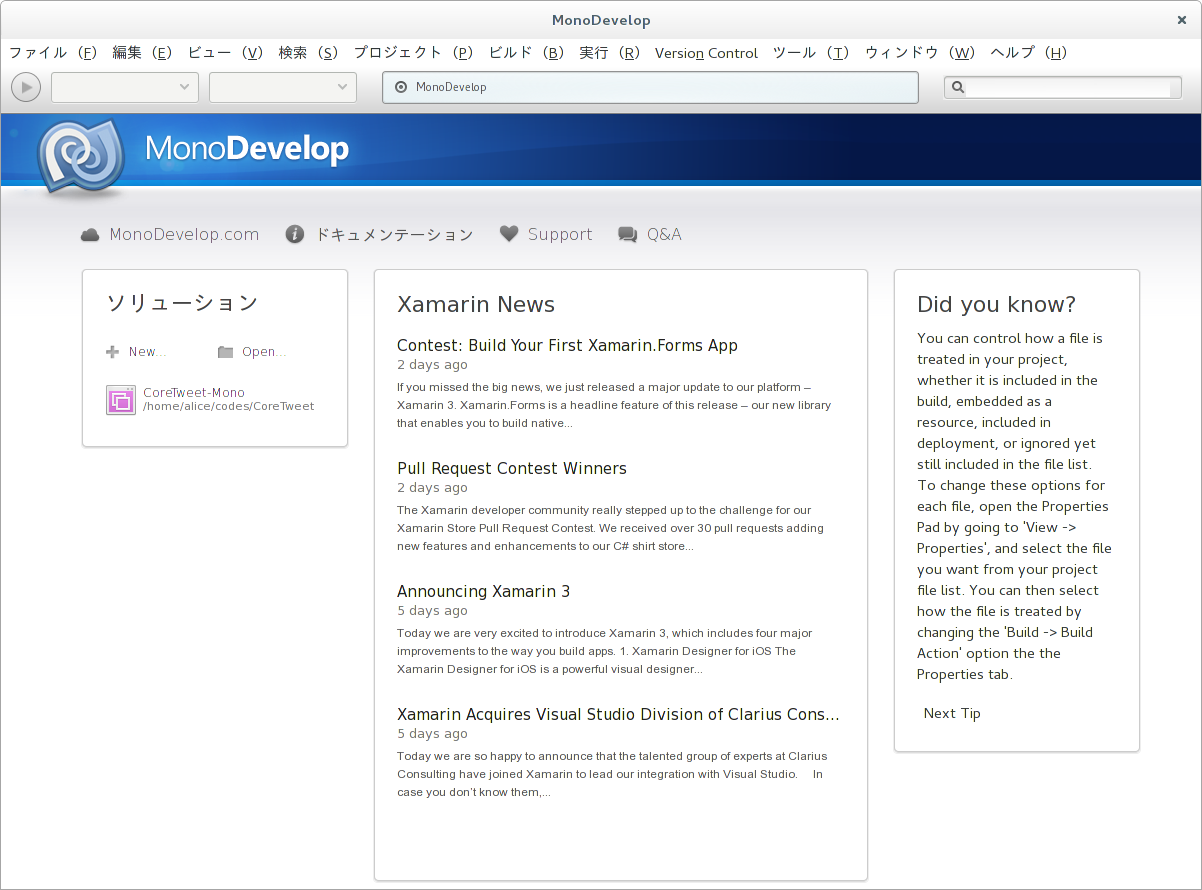Open the ヘルプ (H) menu

coord(1029,53)
